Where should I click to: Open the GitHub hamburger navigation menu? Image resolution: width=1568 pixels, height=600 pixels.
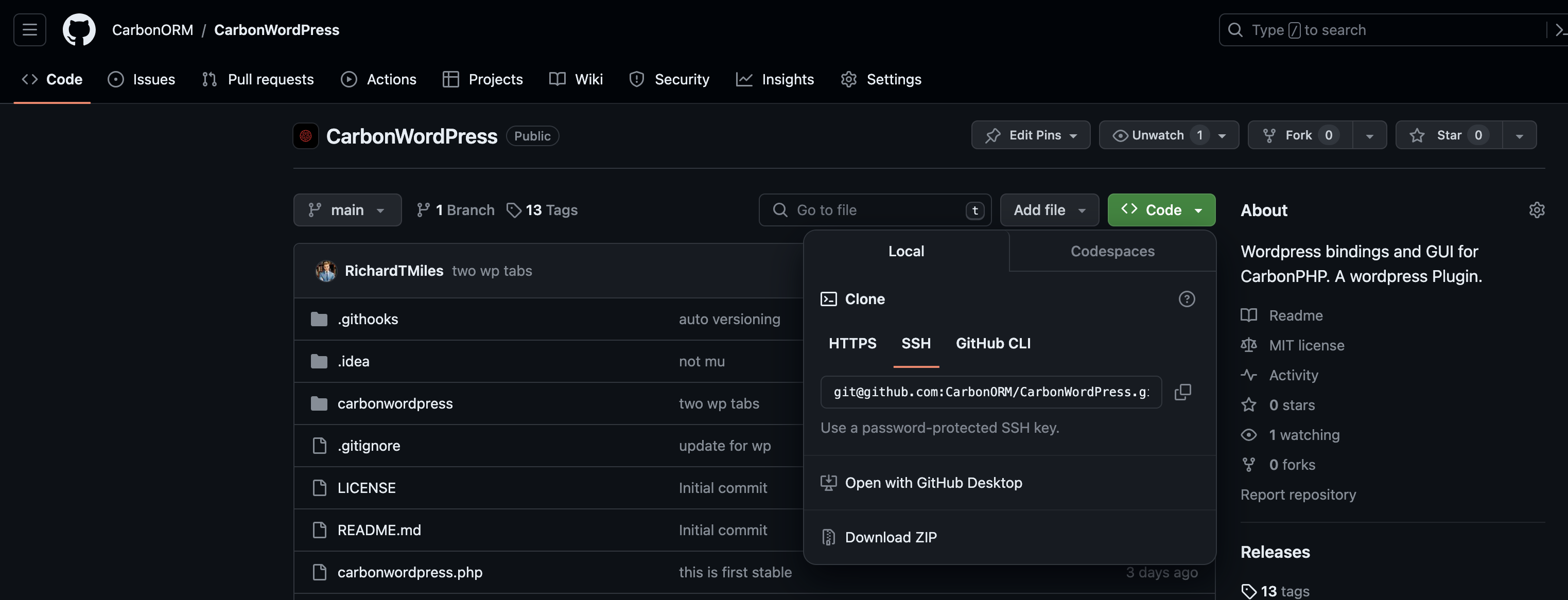(x=29, y=29)
